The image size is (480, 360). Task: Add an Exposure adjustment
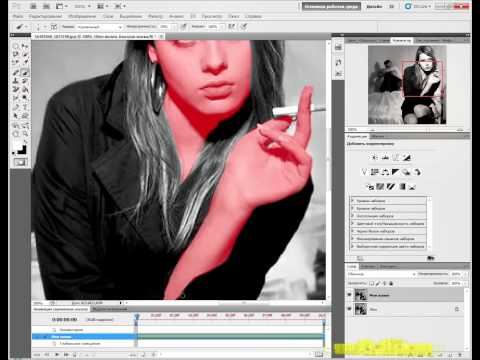(x=407, y=157)
